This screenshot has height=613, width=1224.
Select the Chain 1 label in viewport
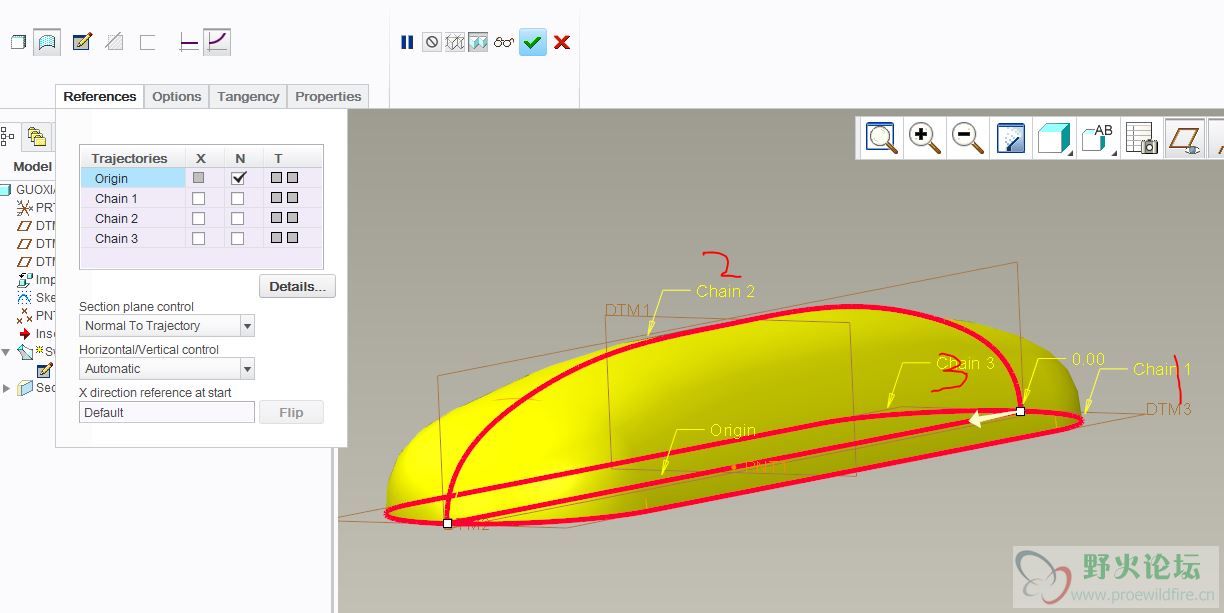(1162, 369)
